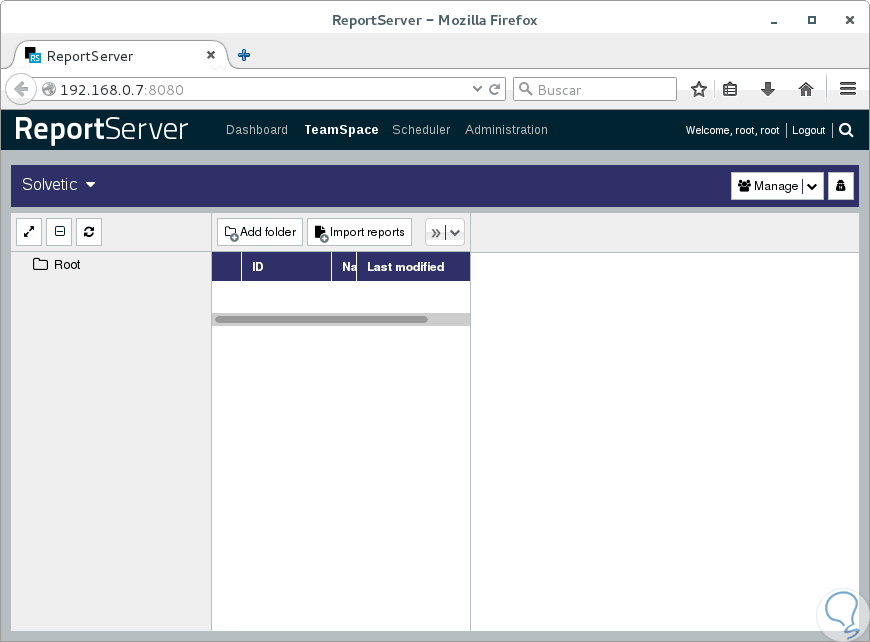The height and width of the screenshot is (642, 870).
Task: Click the collapse all tree icon
Action: coord(59,231)
